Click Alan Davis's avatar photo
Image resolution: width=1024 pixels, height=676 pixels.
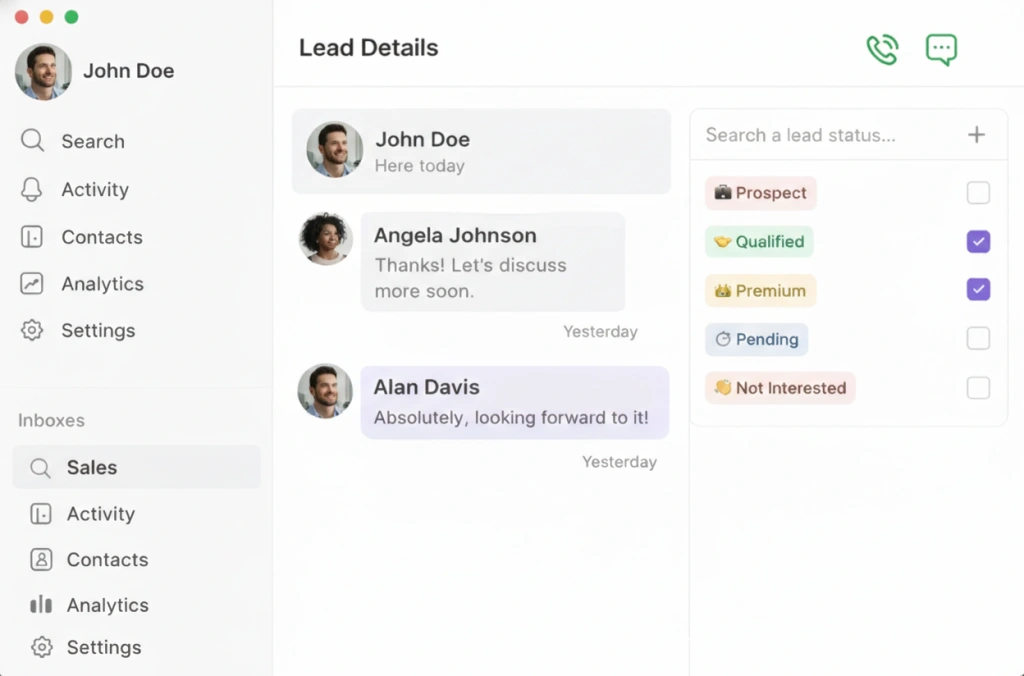pos(325,391)
